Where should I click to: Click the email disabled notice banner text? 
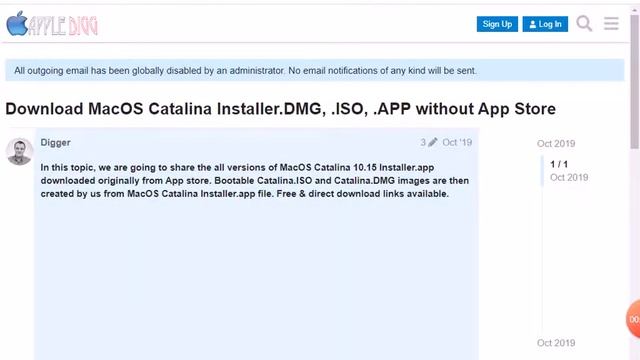[x=245, y=71]
